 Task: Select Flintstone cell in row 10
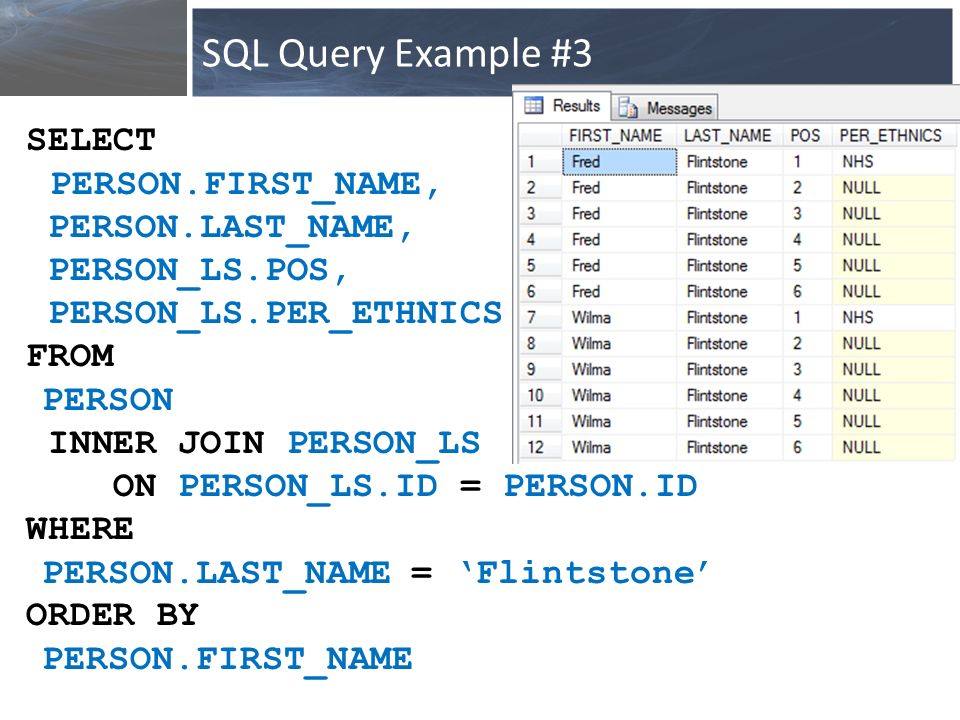(x=730, y=396)
